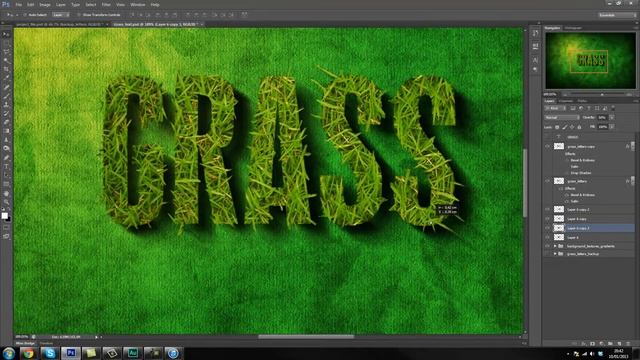Screen dimensions: 640x360
Task: Select the History Brush tool
Action: (6, 113)
